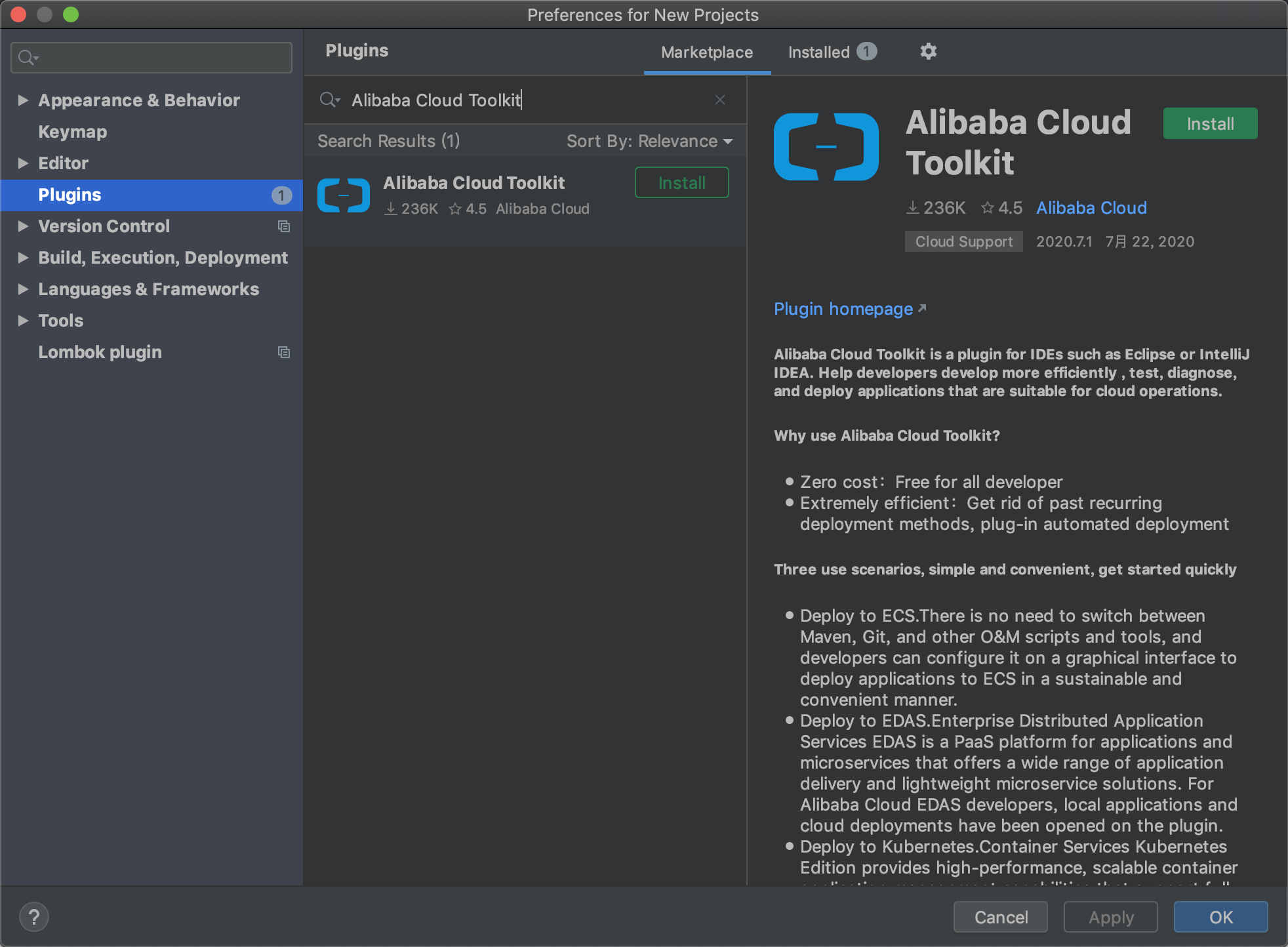The image size is (1288, 947).
Task: Click the Installed tab count badge
Action: [866, 51]
